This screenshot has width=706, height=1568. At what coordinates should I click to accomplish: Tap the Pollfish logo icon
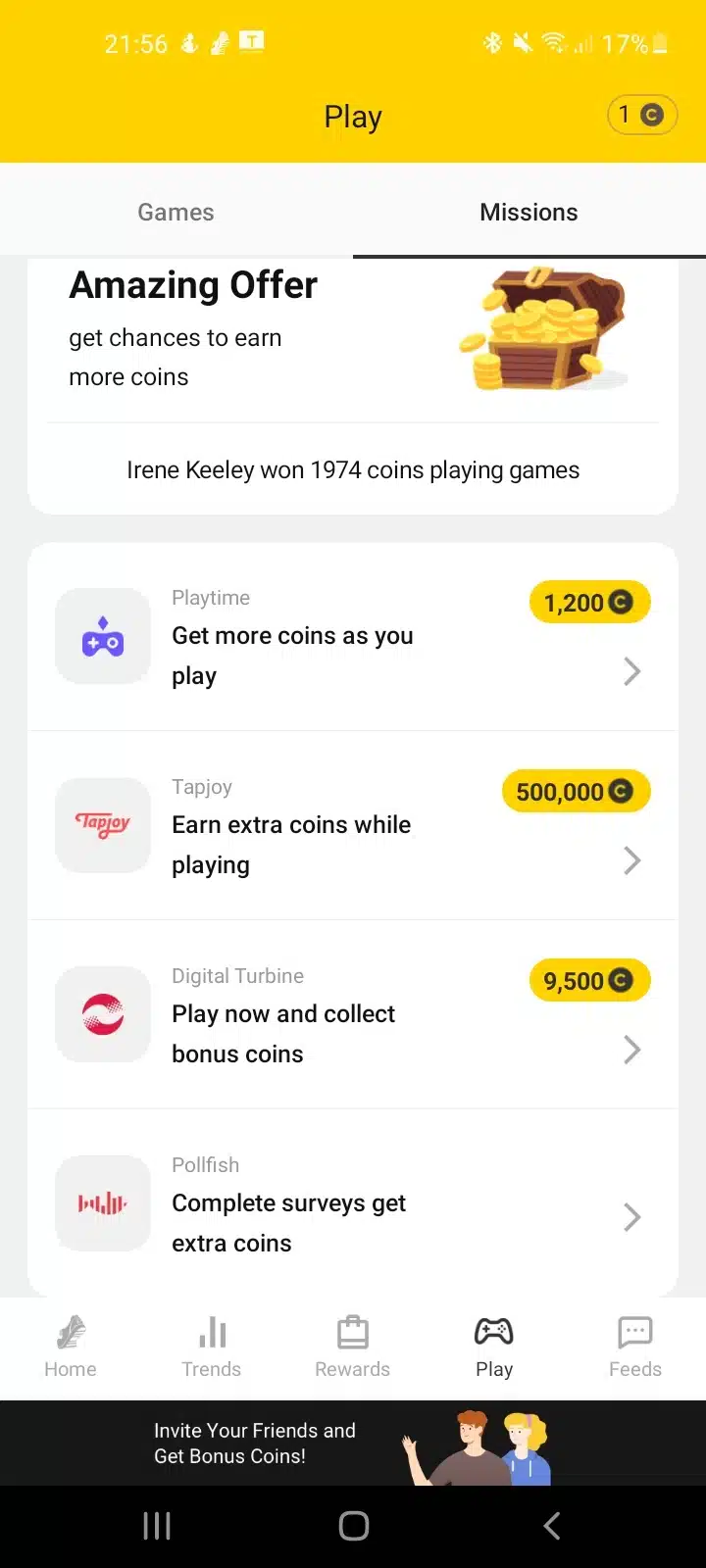103,1203
